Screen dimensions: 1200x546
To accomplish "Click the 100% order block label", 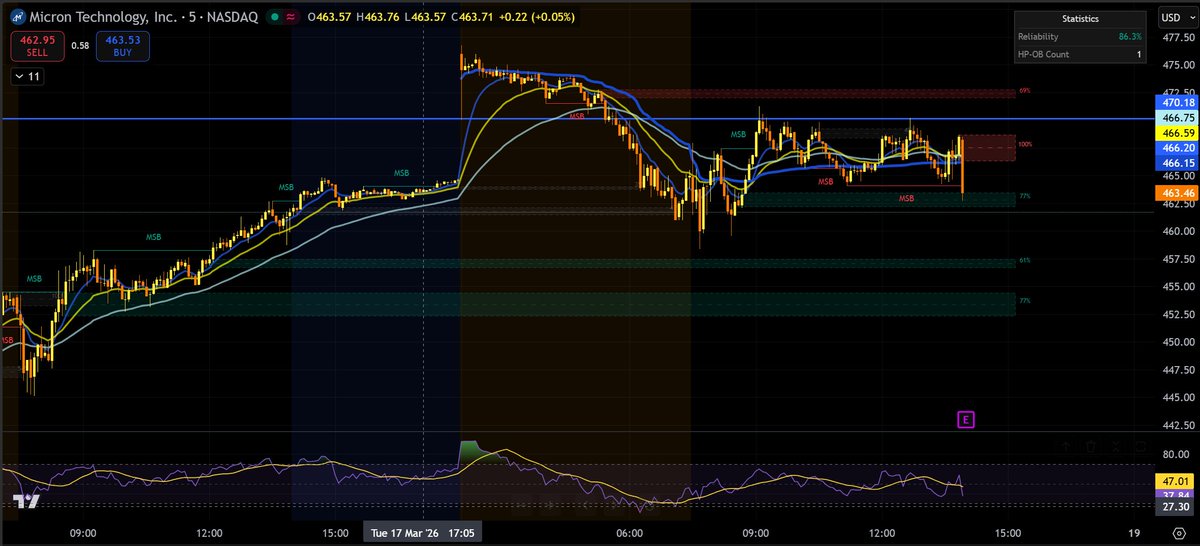I will (1025, 144).
